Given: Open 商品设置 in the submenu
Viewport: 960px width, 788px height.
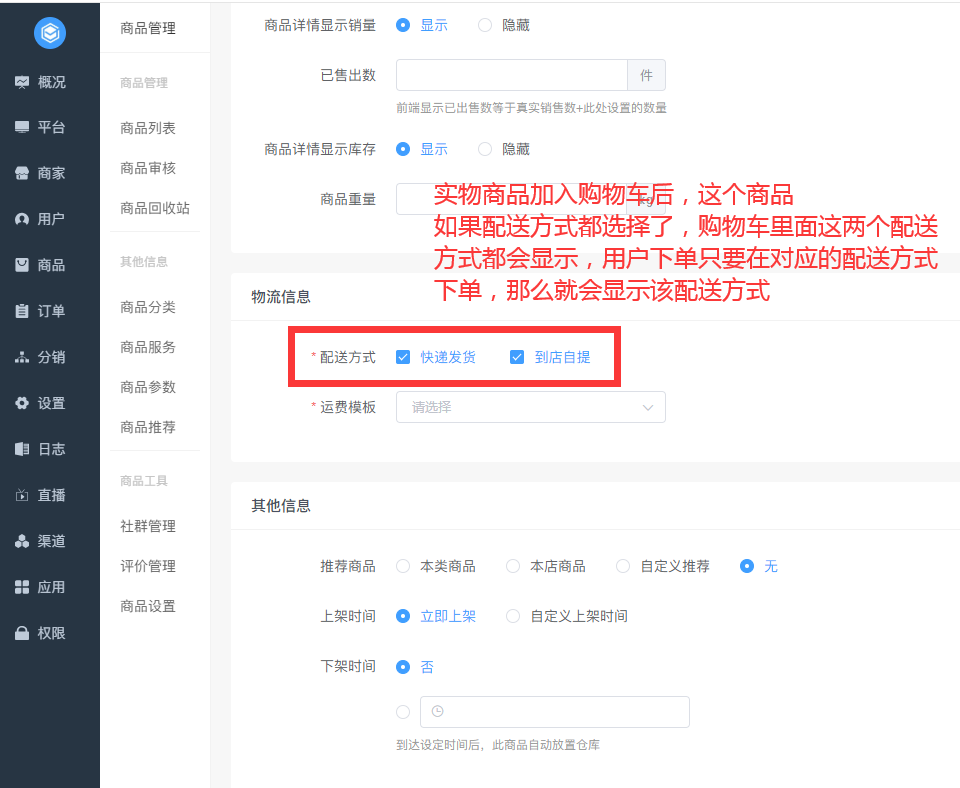Looking at the screenshot, I should (148, 606).
